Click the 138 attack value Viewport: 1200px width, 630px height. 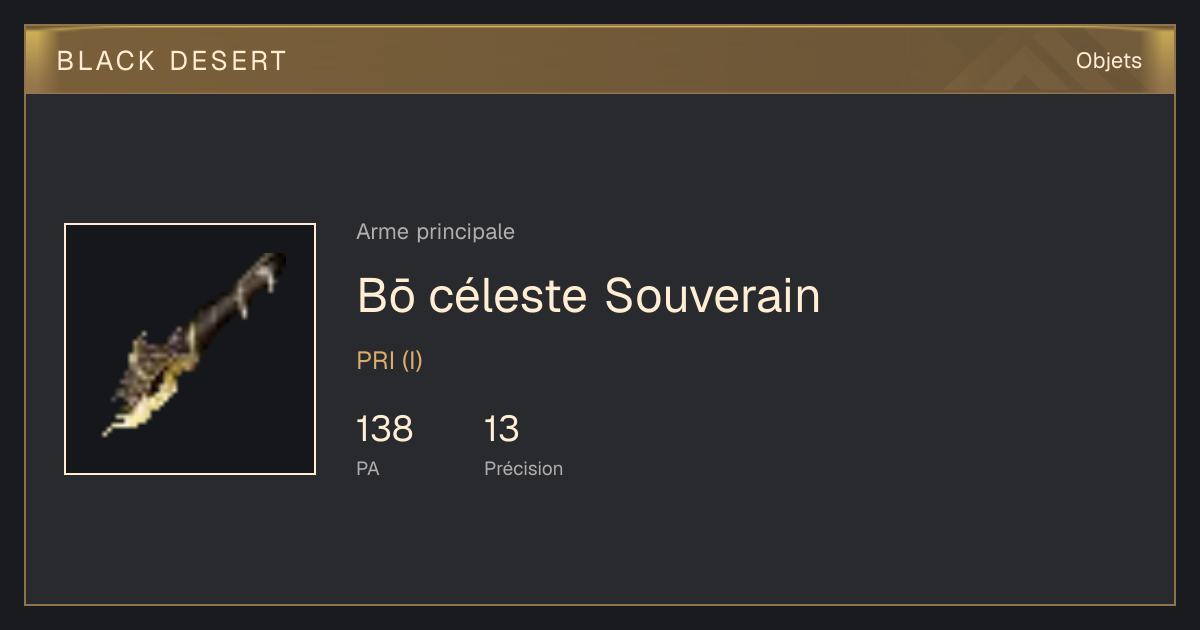click(x=385, y=429)
